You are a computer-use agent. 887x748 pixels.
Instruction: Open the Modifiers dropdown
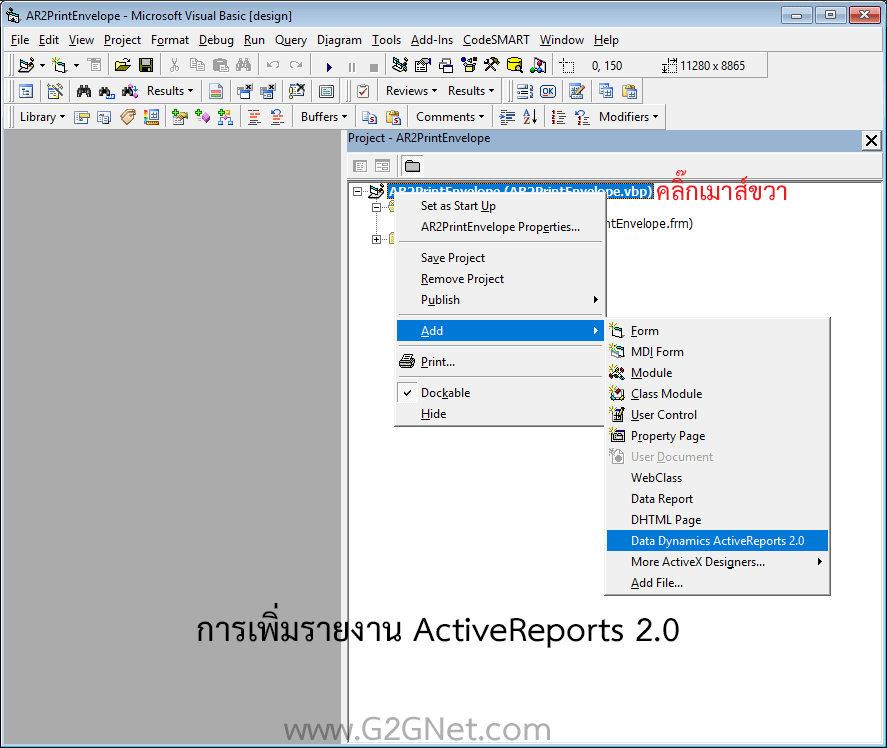click(628, 117)
